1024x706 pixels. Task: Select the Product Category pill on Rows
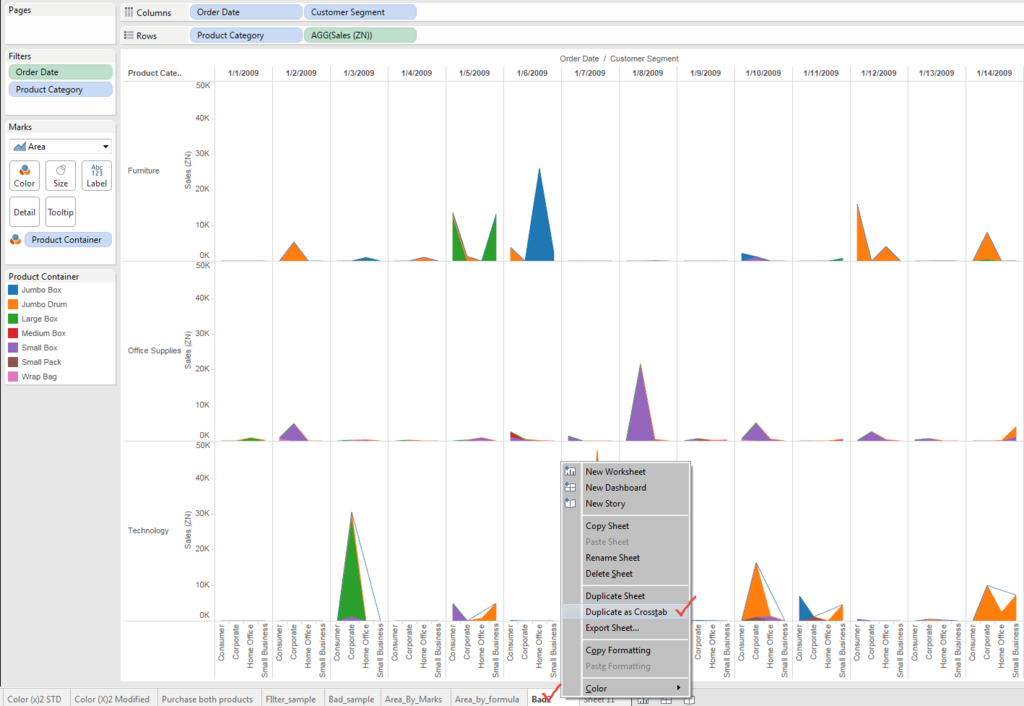click(246, 35)
